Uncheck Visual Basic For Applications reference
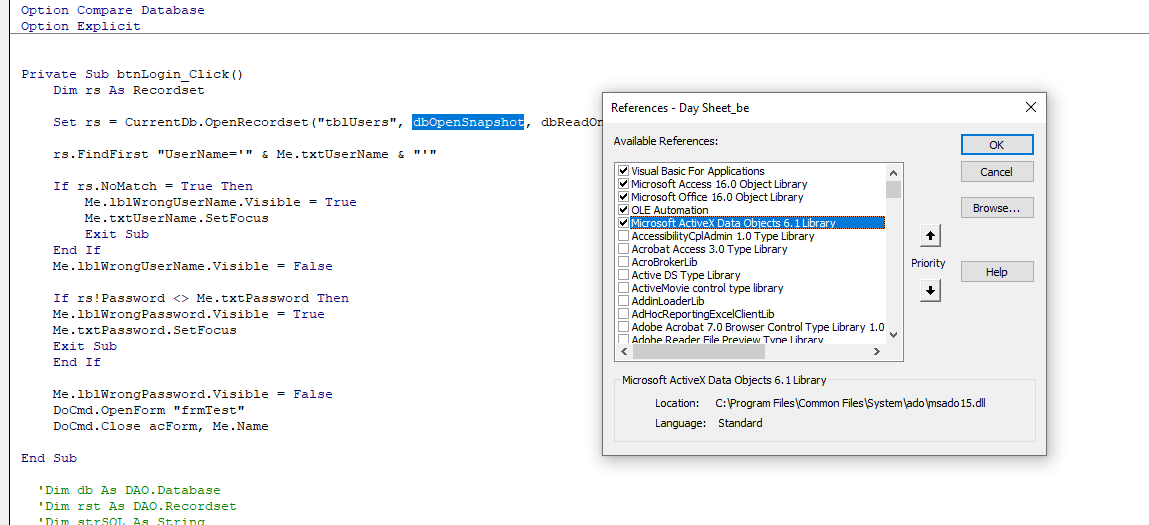The height and width of the screenshot is (525, 1149). [x=624, y=171]
